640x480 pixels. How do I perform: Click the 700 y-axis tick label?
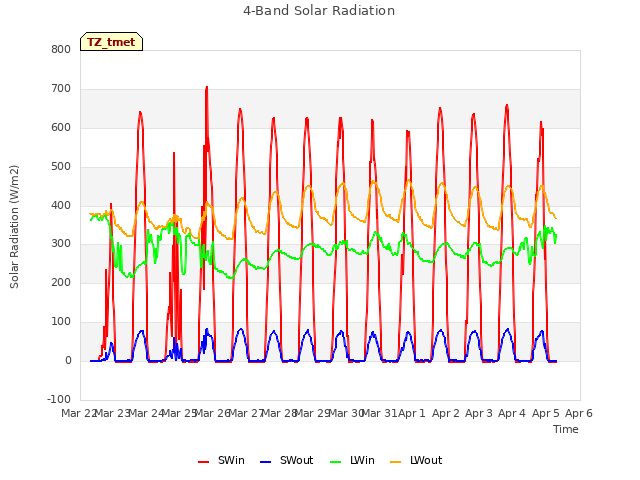click(61, 89)
